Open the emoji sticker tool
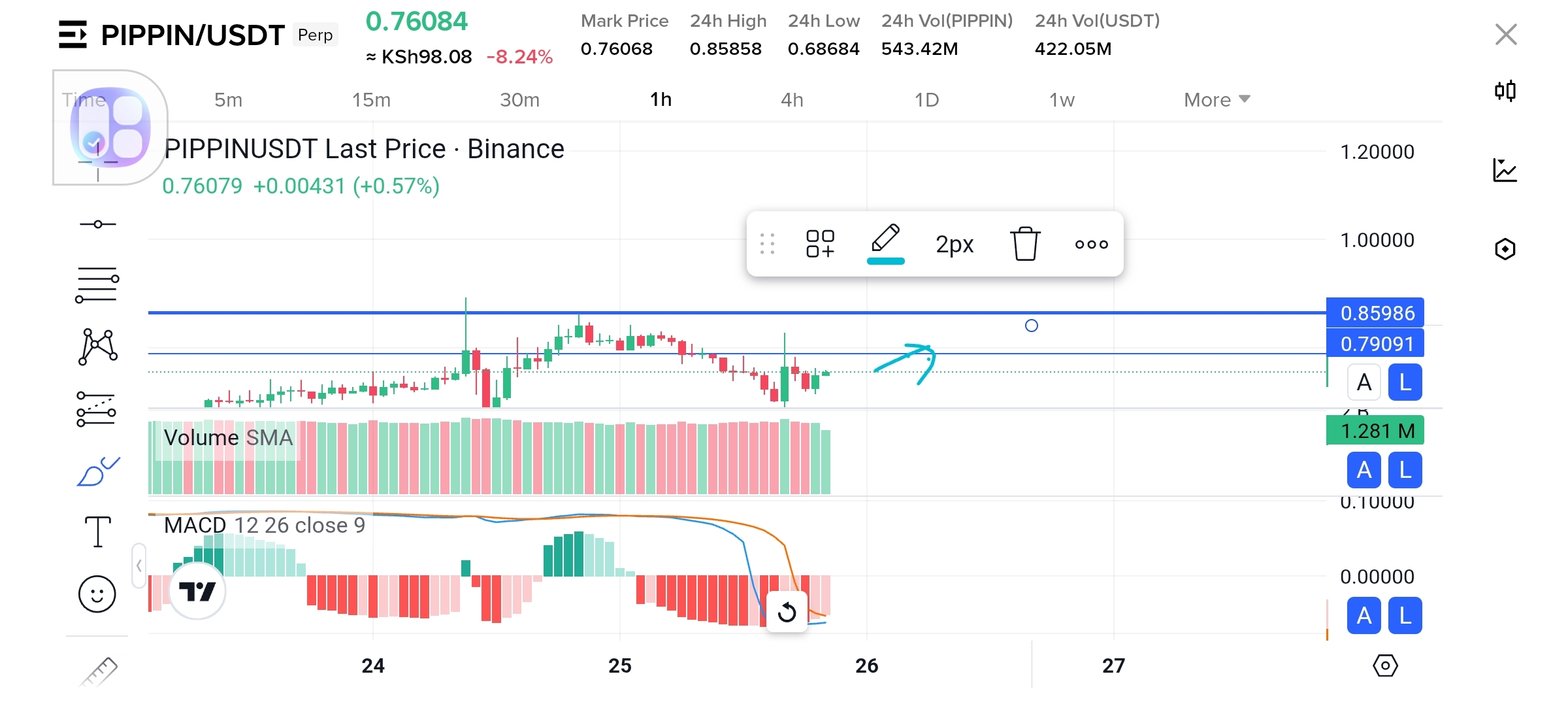The width and height of the screenshot is (1568, 706). point(97,594)
